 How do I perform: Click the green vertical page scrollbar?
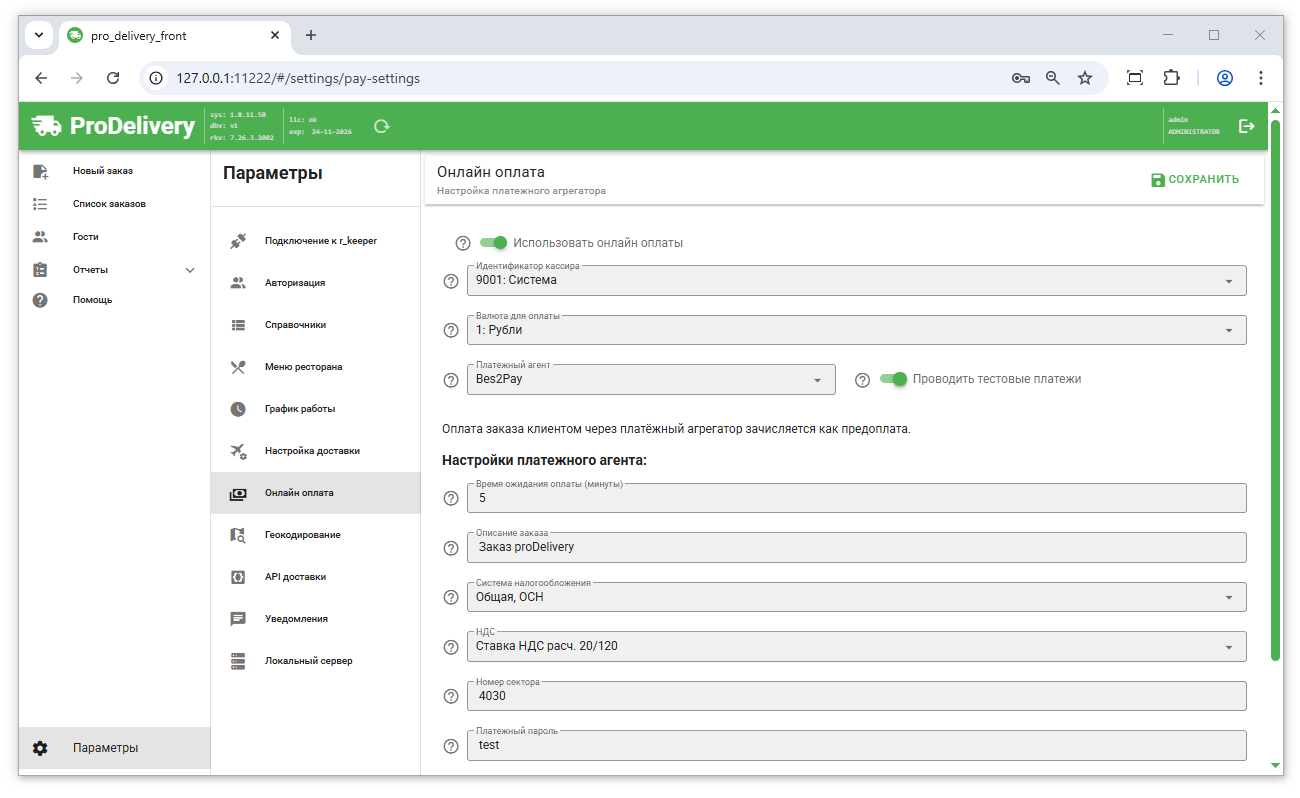(x=1275, y=390)
